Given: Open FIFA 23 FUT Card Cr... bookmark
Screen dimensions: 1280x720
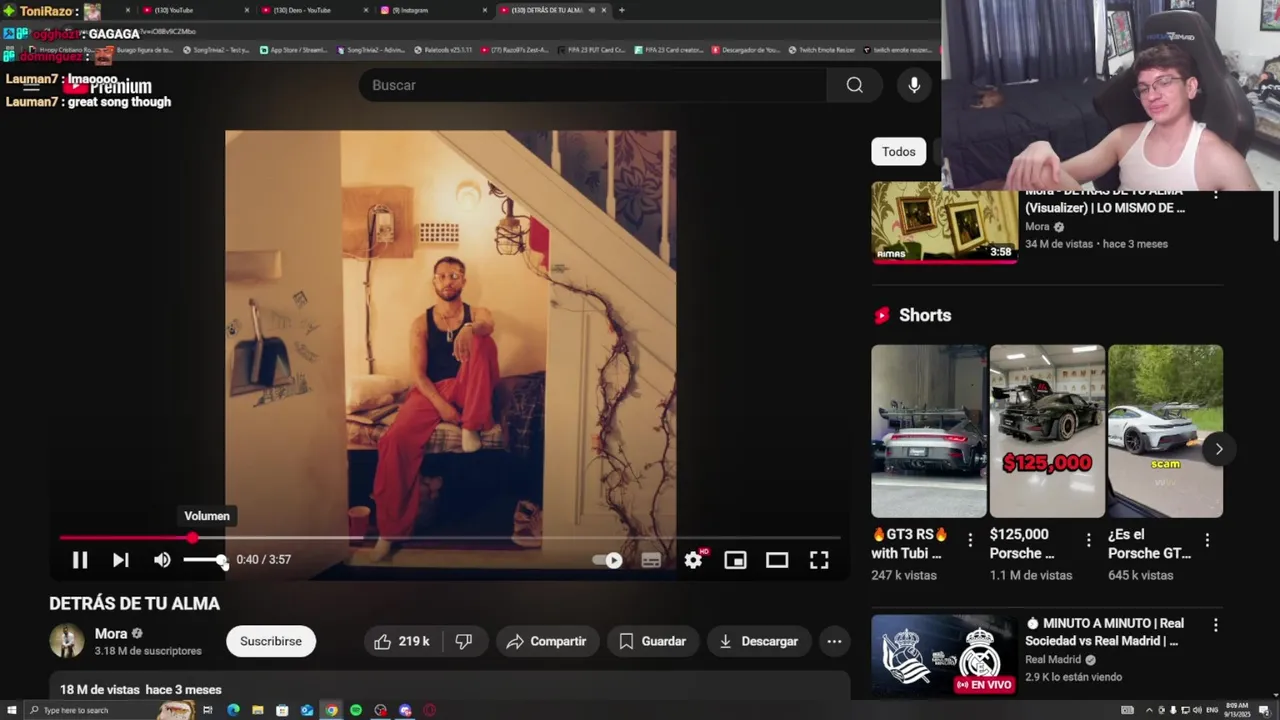Looking at the screenshot, I should click(x=590, y=50).
